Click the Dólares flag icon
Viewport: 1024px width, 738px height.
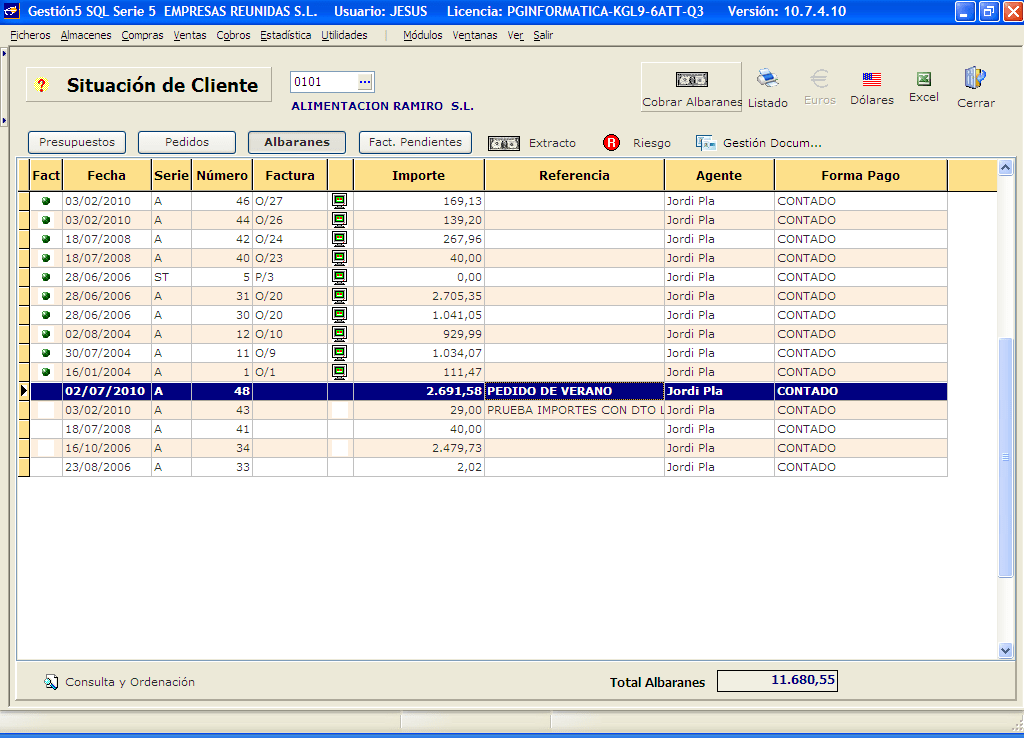coord(871,79)
